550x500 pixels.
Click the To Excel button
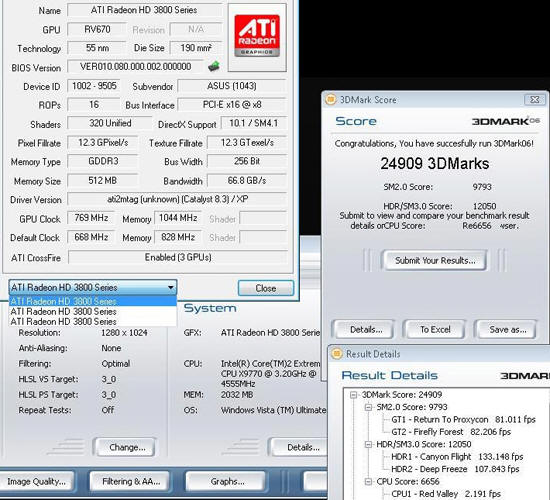click(435, 329)
